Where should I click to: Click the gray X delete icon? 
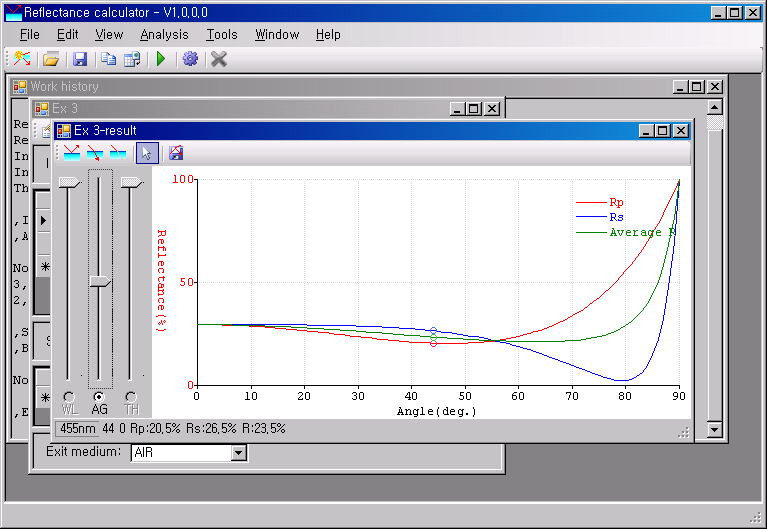[x=219, y=59]
